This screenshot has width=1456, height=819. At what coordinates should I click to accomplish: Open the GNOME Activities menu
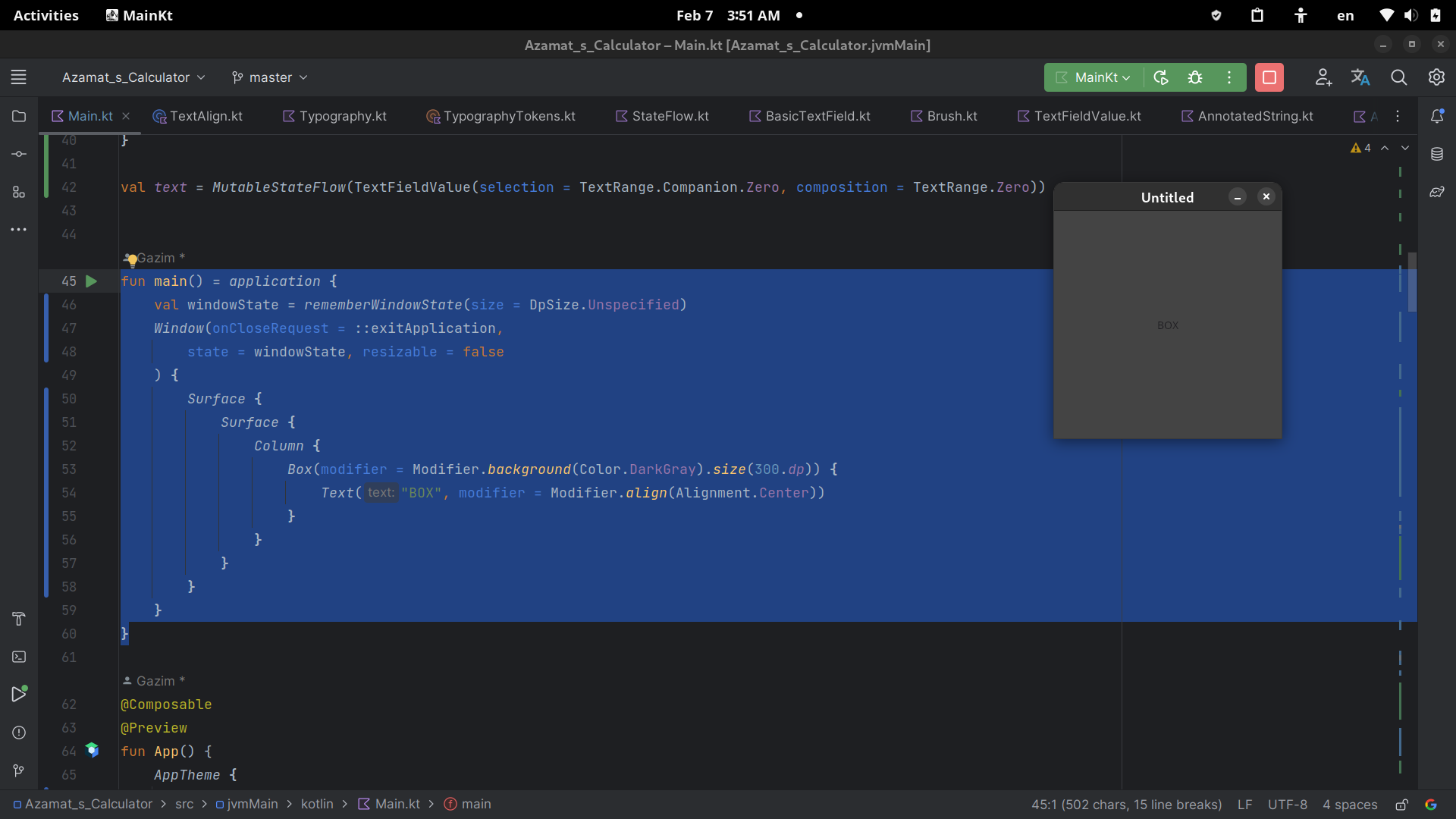[x=45, y=15]
